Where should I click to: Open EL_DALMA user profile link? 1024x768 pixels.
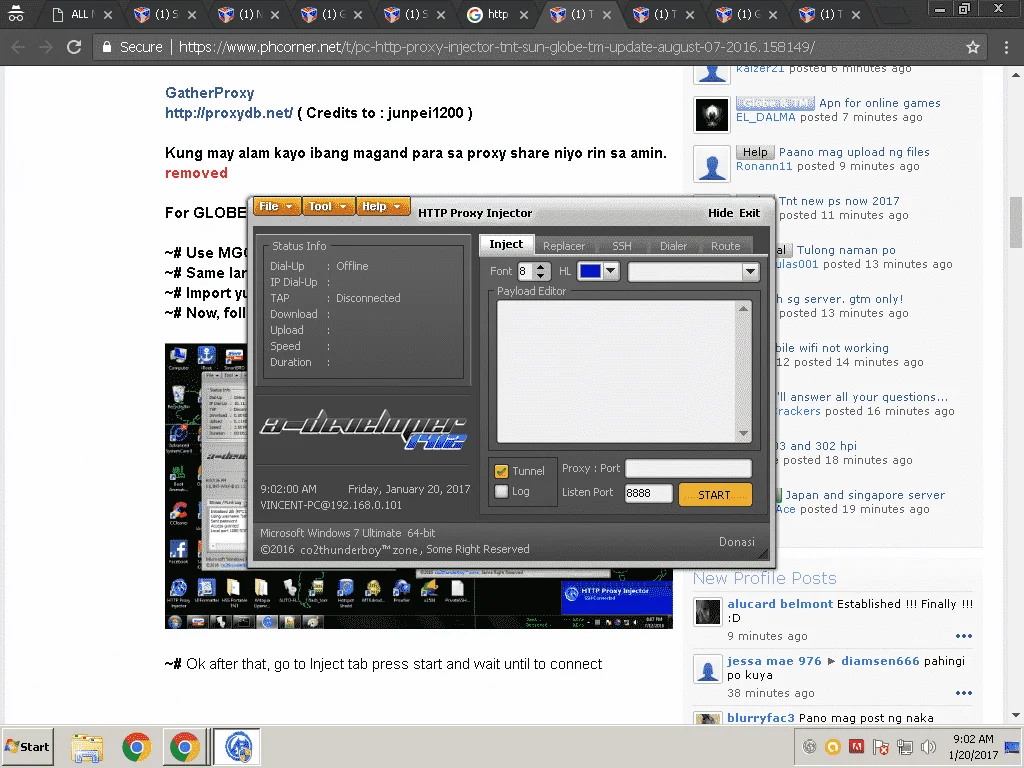click(x=765, y=118)
